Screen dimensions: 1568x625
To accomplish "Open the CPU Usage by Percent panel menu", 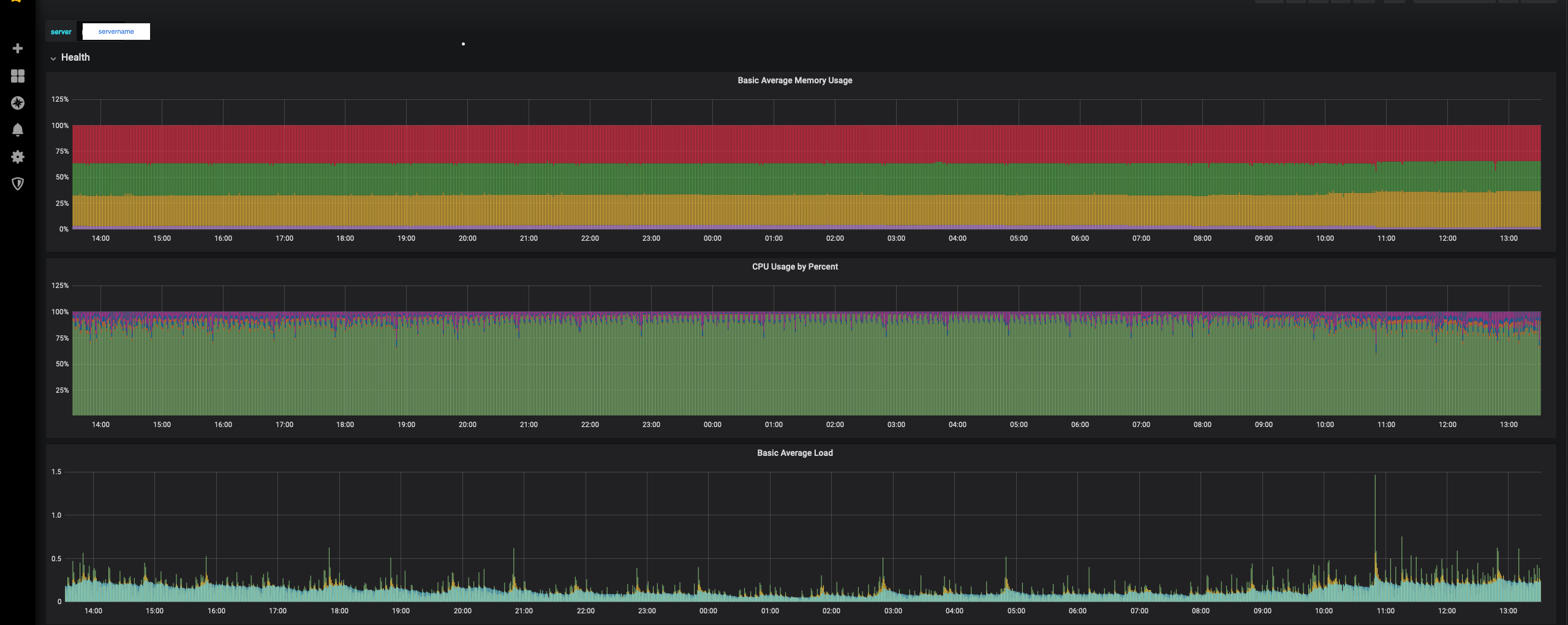I will tap(794, 267).
